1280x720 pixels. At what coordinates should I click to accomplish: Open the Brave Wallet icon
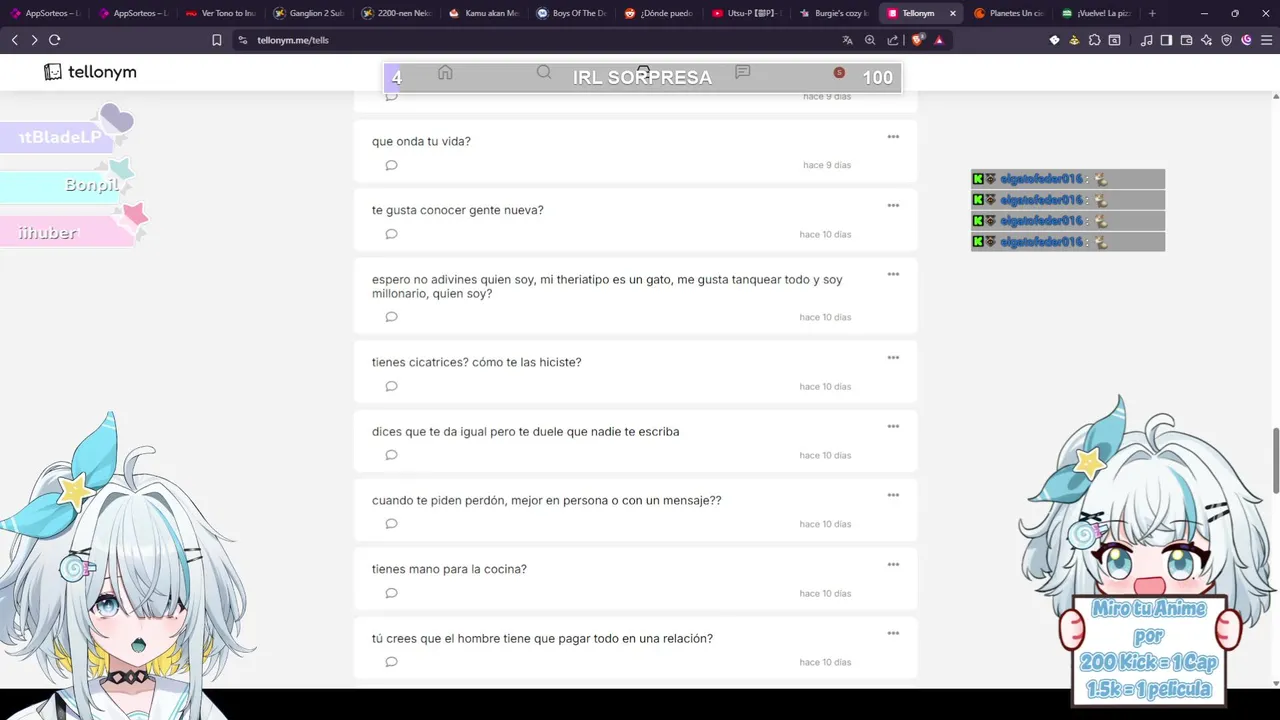tap(1187, 40)
